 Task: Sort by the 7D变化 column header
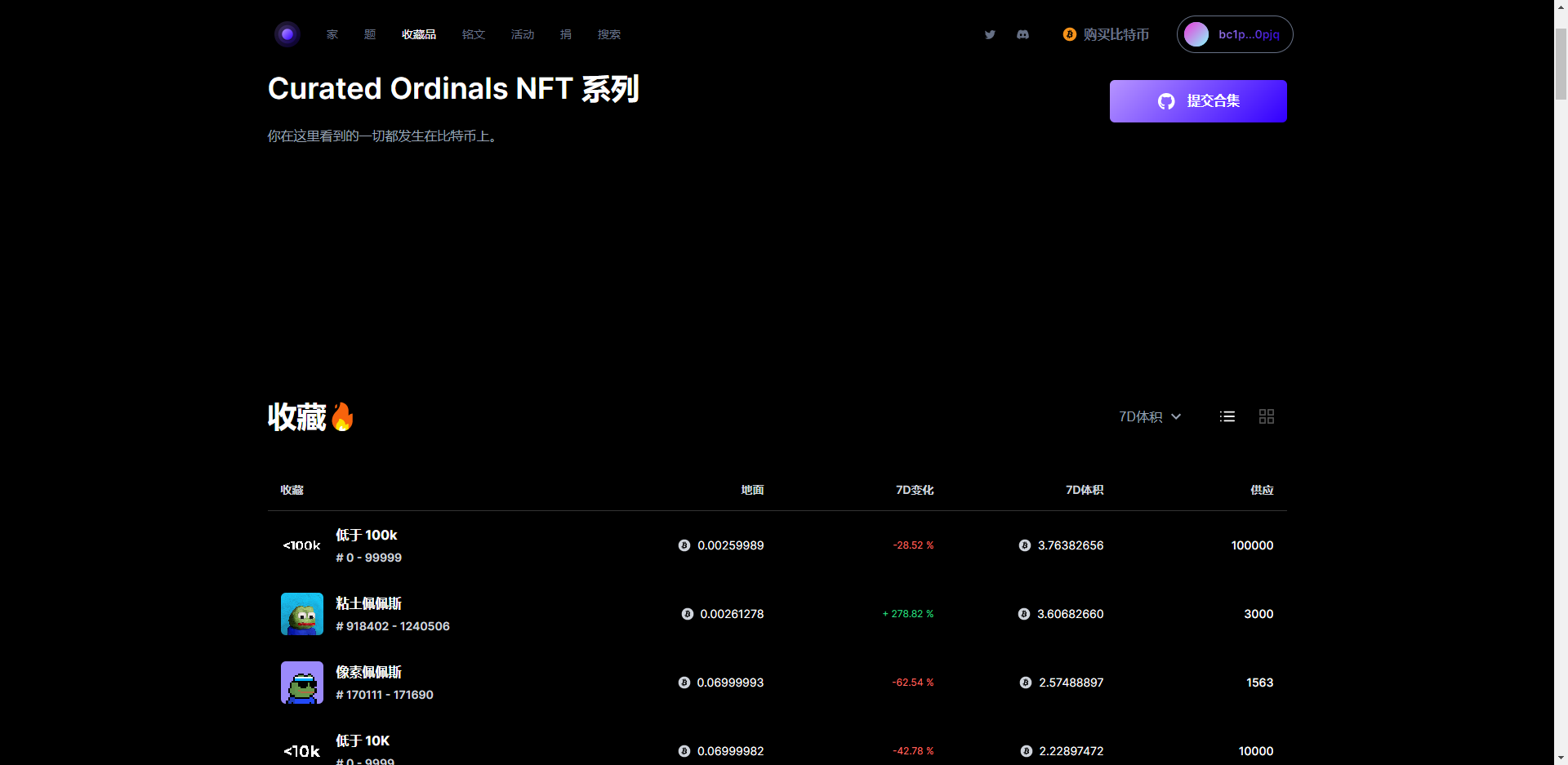(x=915, y=490)
